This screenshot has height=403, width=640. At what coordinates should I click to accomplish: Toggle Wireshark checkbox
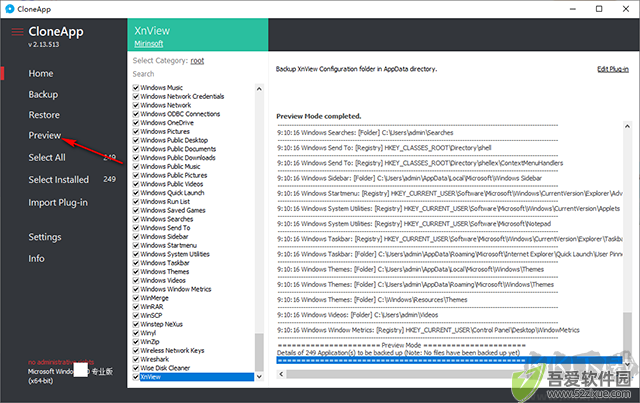(136, 359)
